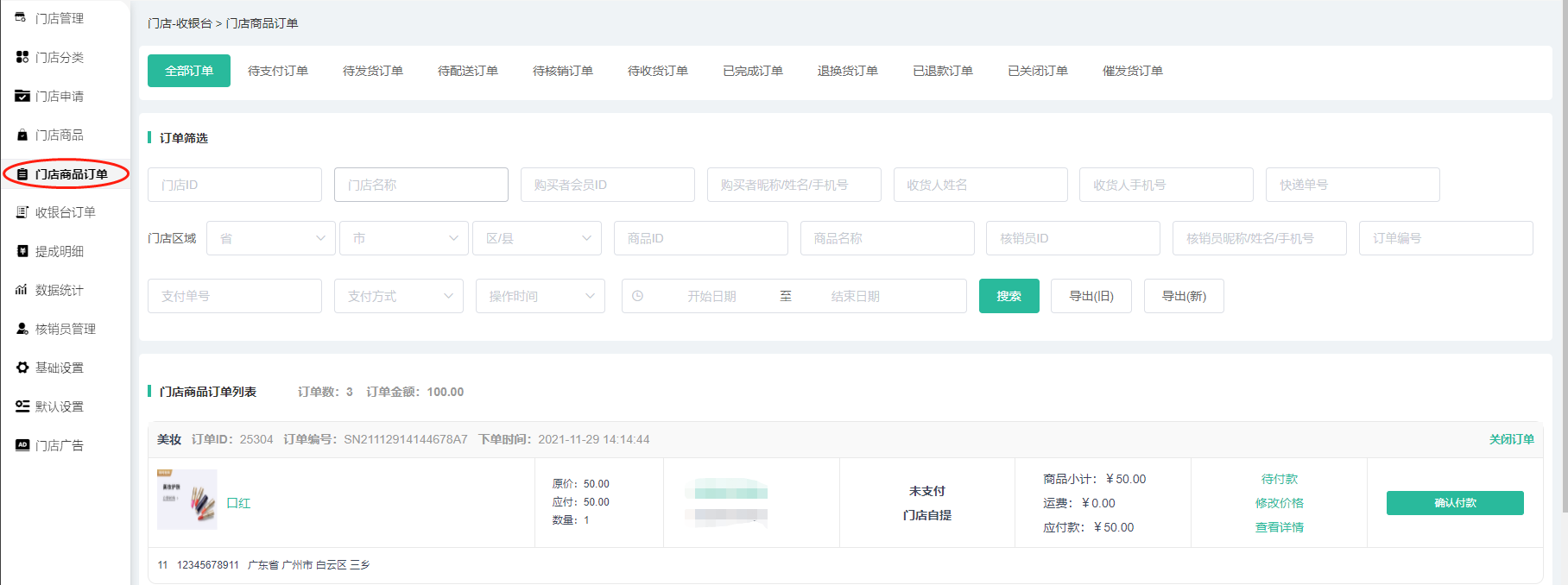Viewport: 1568px width, 585px height.
Task: Click the 开始日期 date field
Action: tap(711, 296)
